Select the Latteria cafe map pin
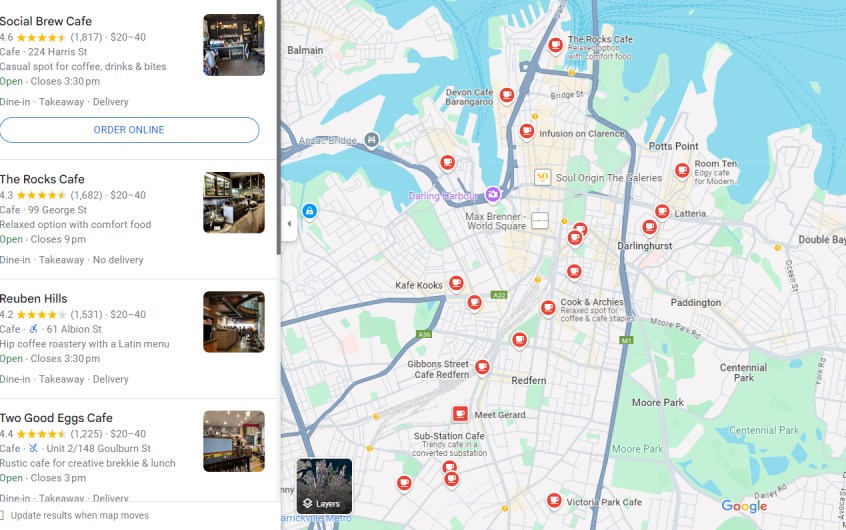This screenshot has width=846, height=530. coord(662,212)
